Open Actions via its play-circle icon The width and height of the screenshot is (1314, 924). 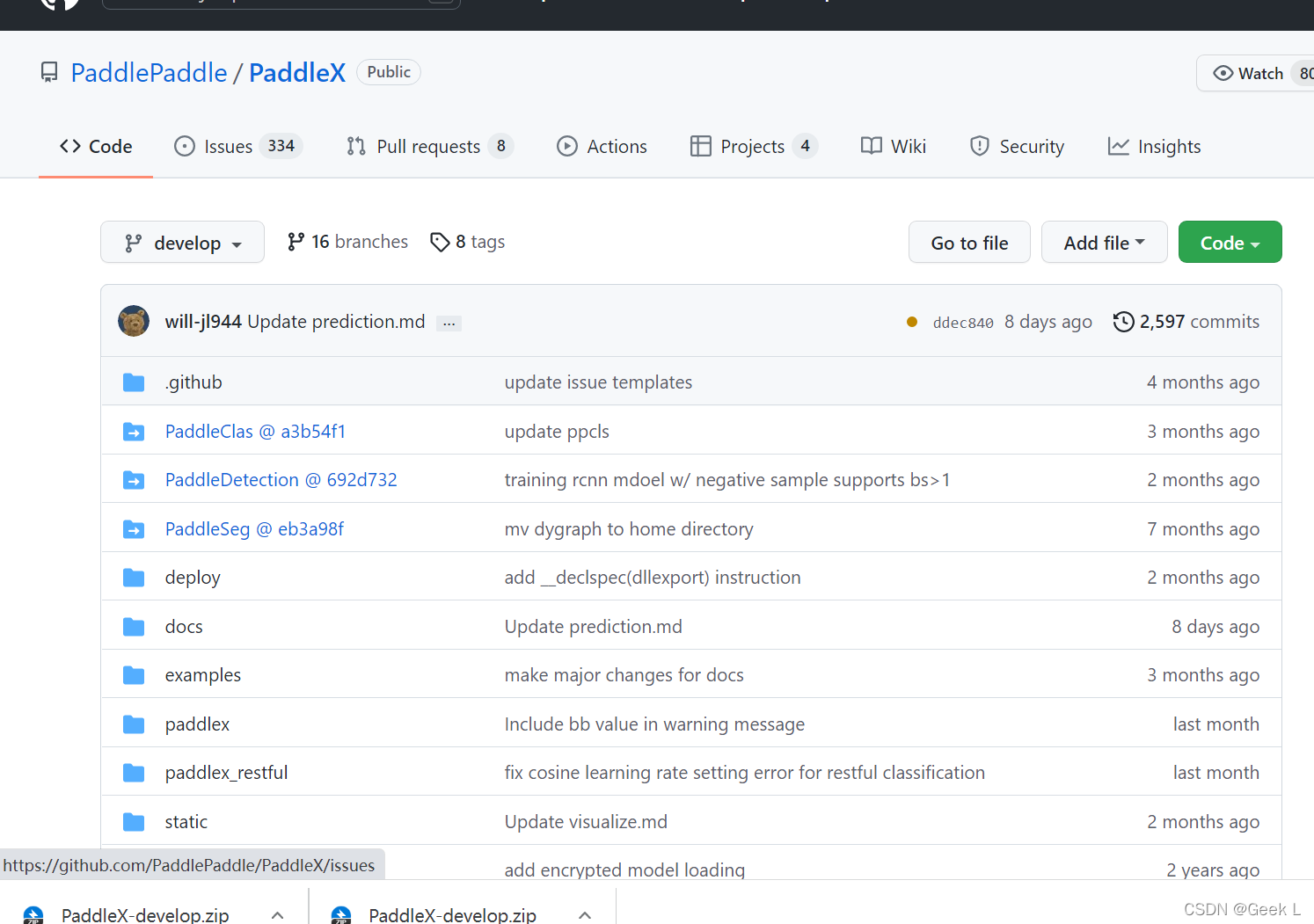click(x=568, y=146)
